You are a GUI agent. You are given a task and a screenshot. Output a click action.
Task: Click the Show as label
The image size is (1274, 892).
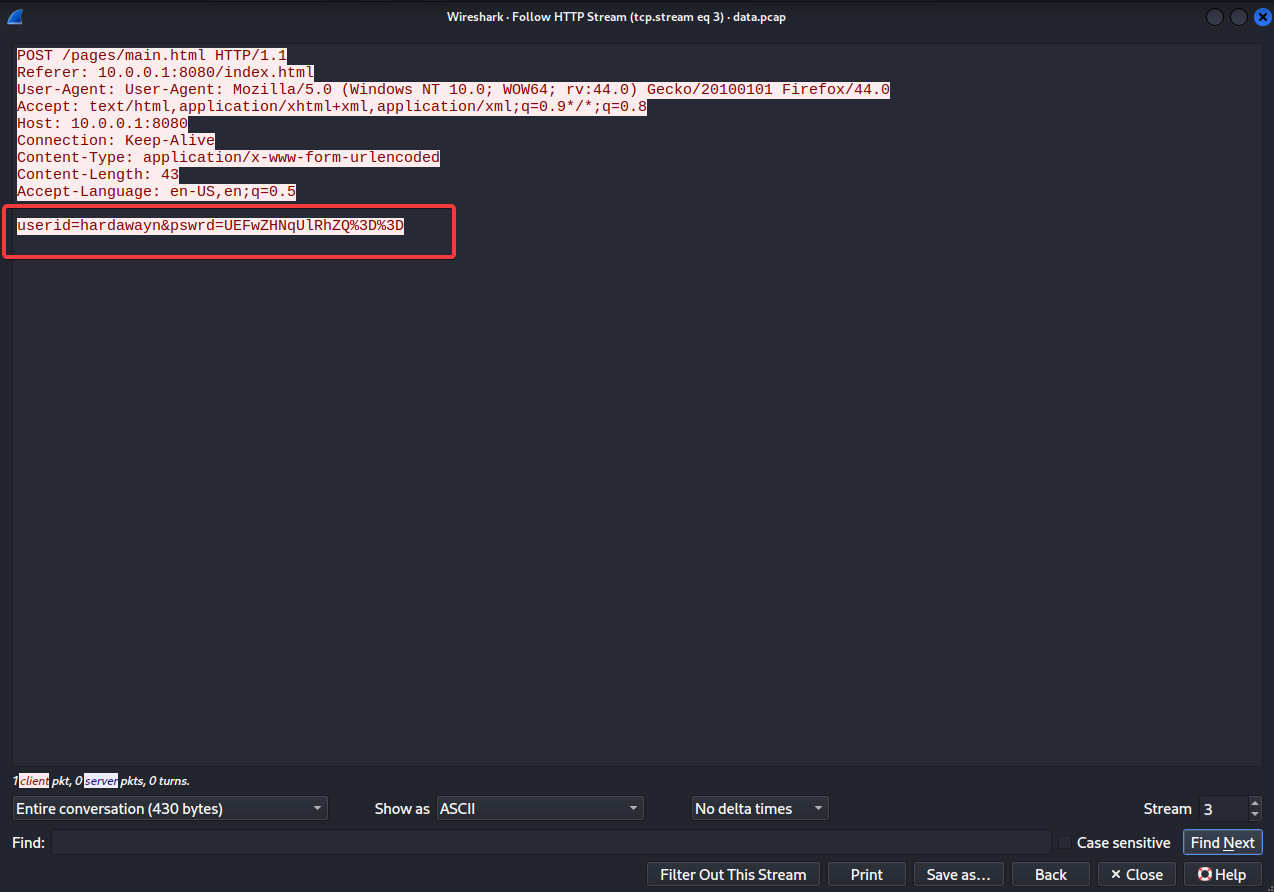pyautogui.click(x=402, y=809)
